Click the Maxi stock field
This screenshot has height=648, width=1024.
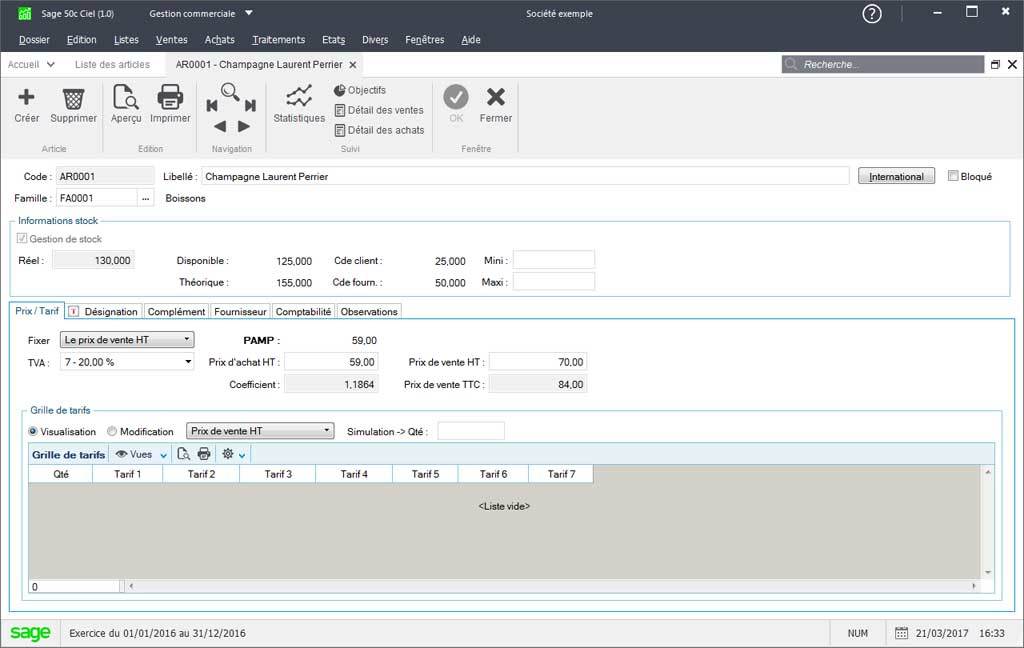[554, 282]
